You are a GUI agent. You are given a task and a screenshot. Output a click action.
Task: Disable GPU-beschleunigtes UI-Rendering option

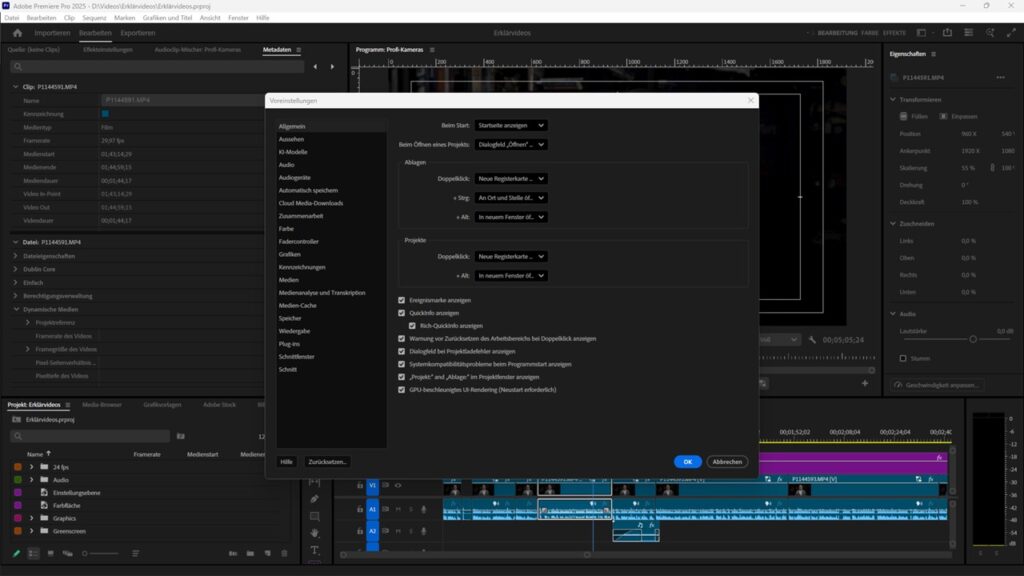click(x=402, y=390)
